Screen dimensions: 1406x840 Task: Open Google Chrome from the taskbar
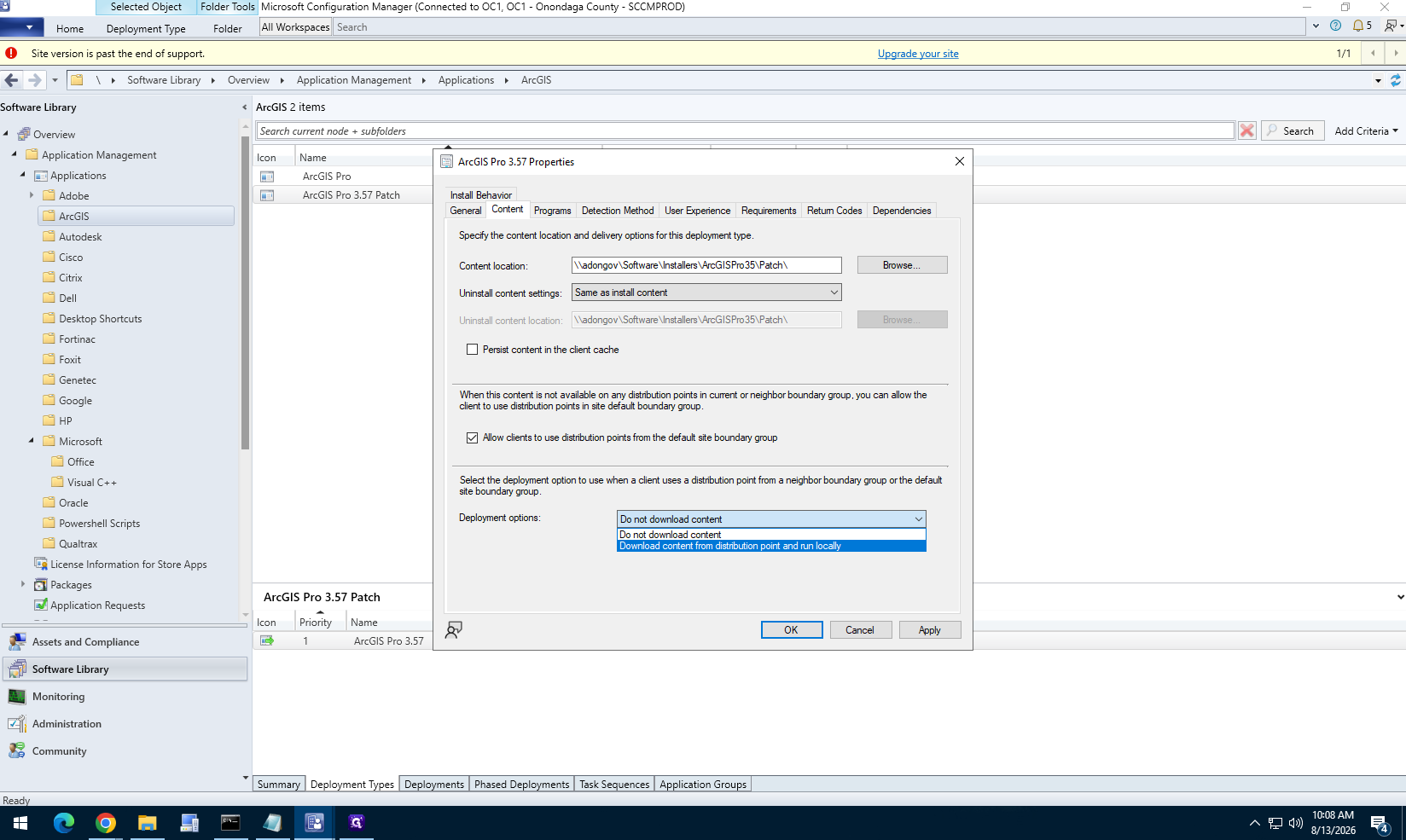tap(106, 823)
